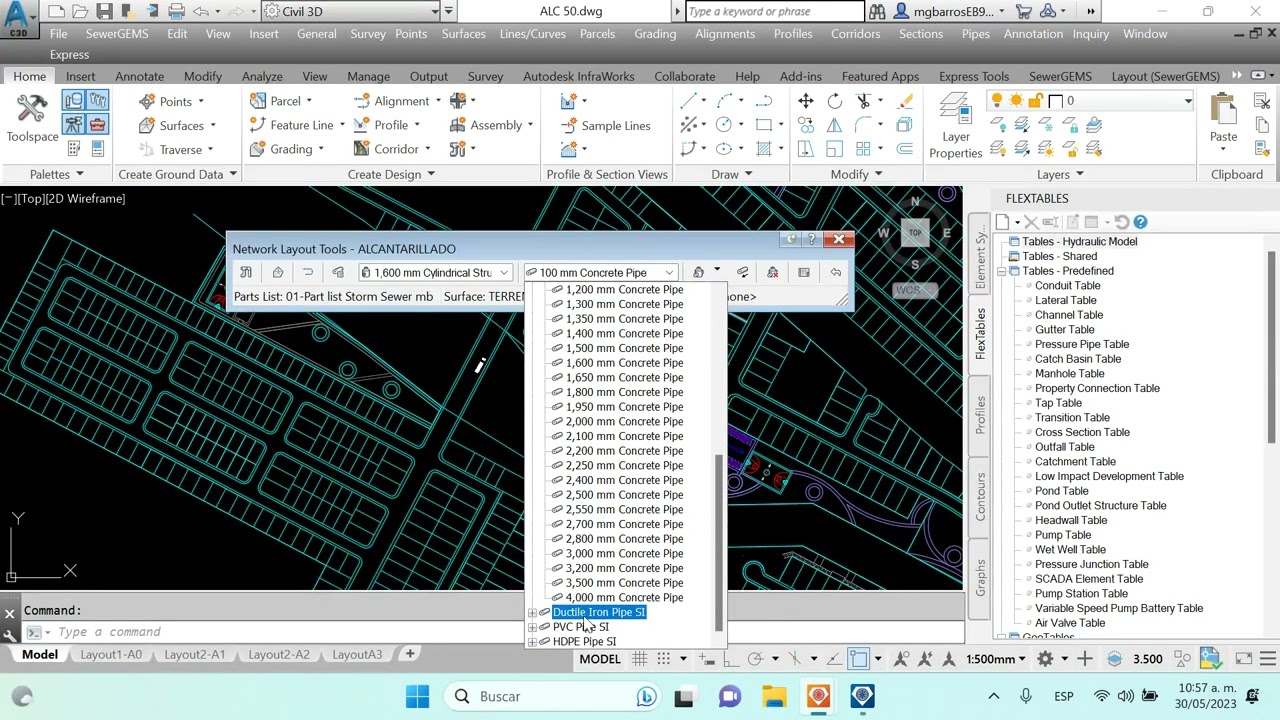Open Layer Properties manager
This screenshot has width=1280, height=720.
coord(955,126)
